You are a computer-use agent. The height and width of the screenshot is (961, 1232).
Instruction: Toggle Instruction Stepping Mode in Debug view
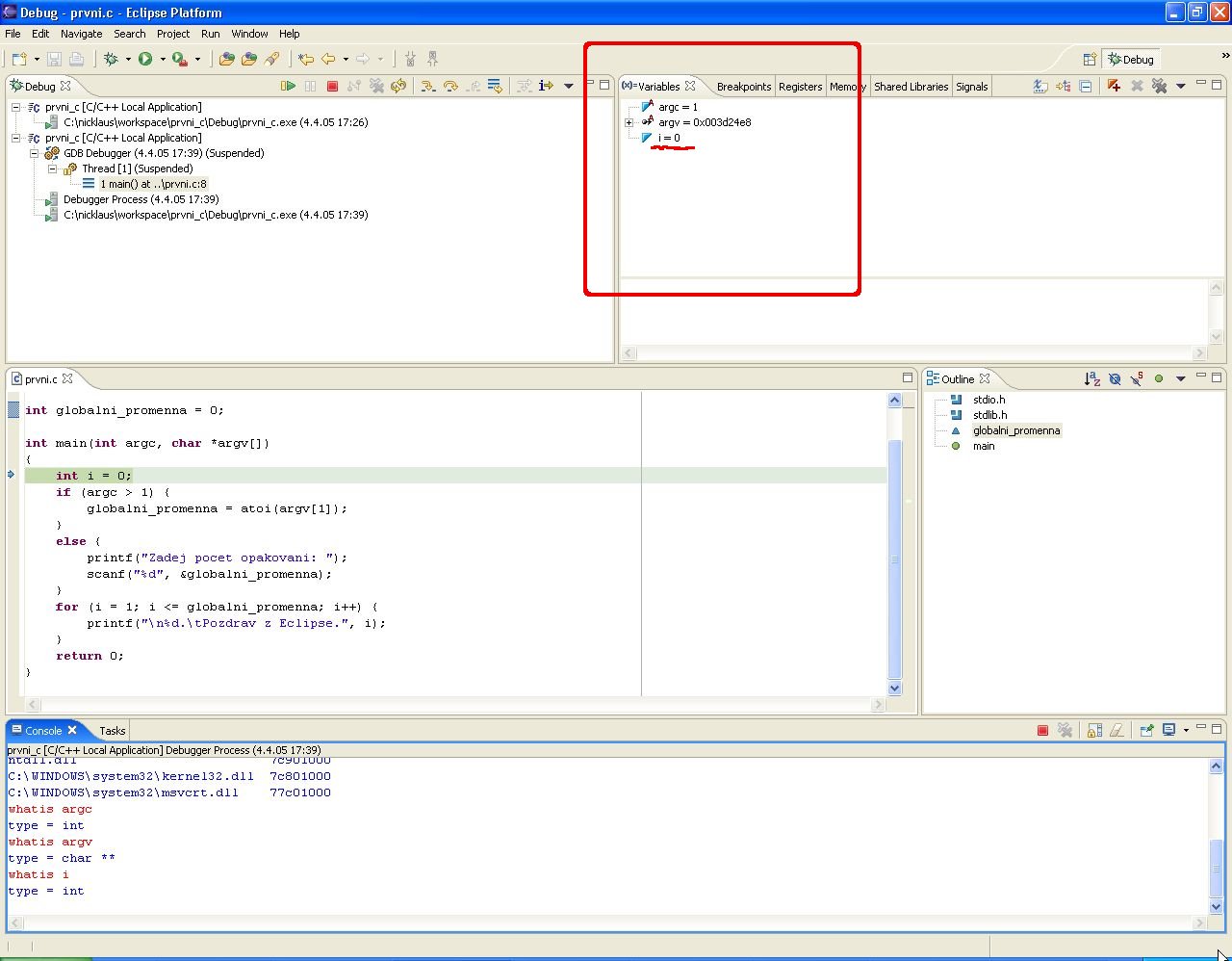(x=546, y=86)
